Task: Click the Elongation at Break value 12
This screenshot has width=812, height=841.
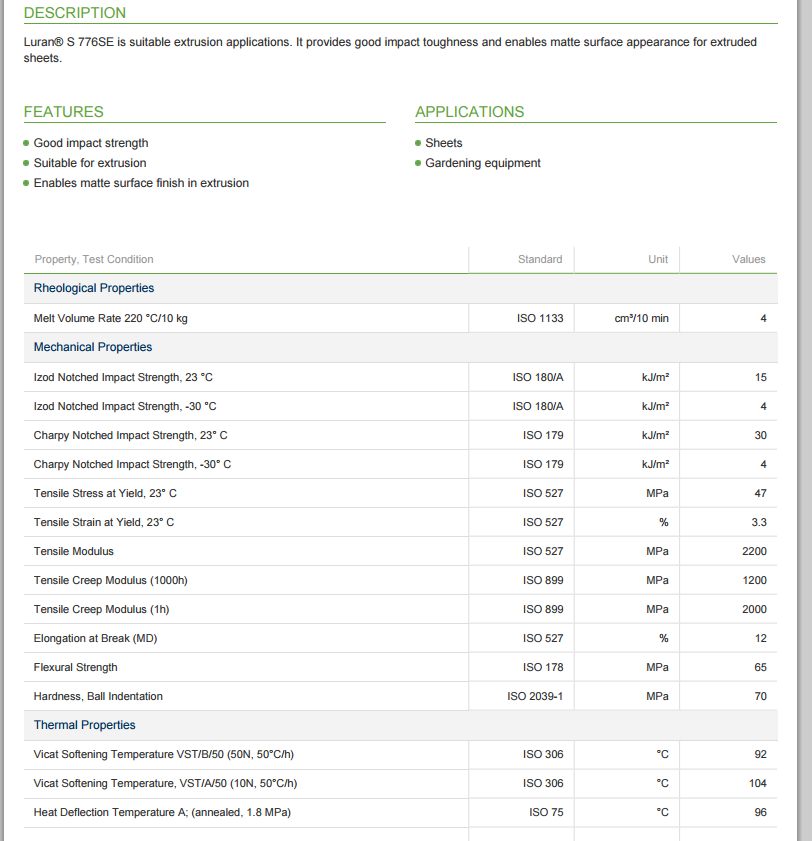Action: (x=761, y=638)
